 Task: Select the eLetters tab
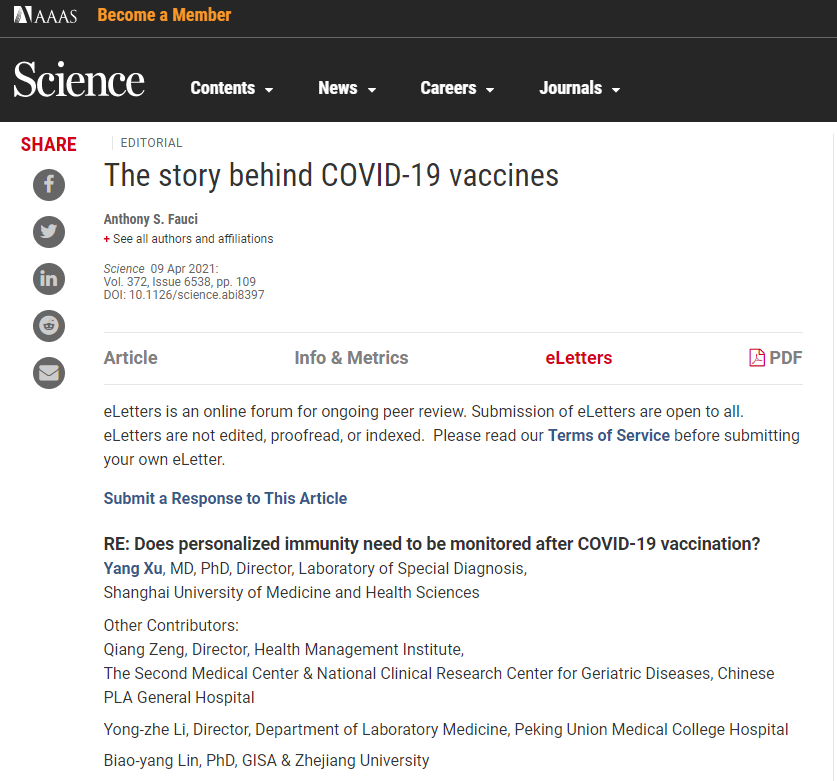pyautogui.click(x=578, y=358)
